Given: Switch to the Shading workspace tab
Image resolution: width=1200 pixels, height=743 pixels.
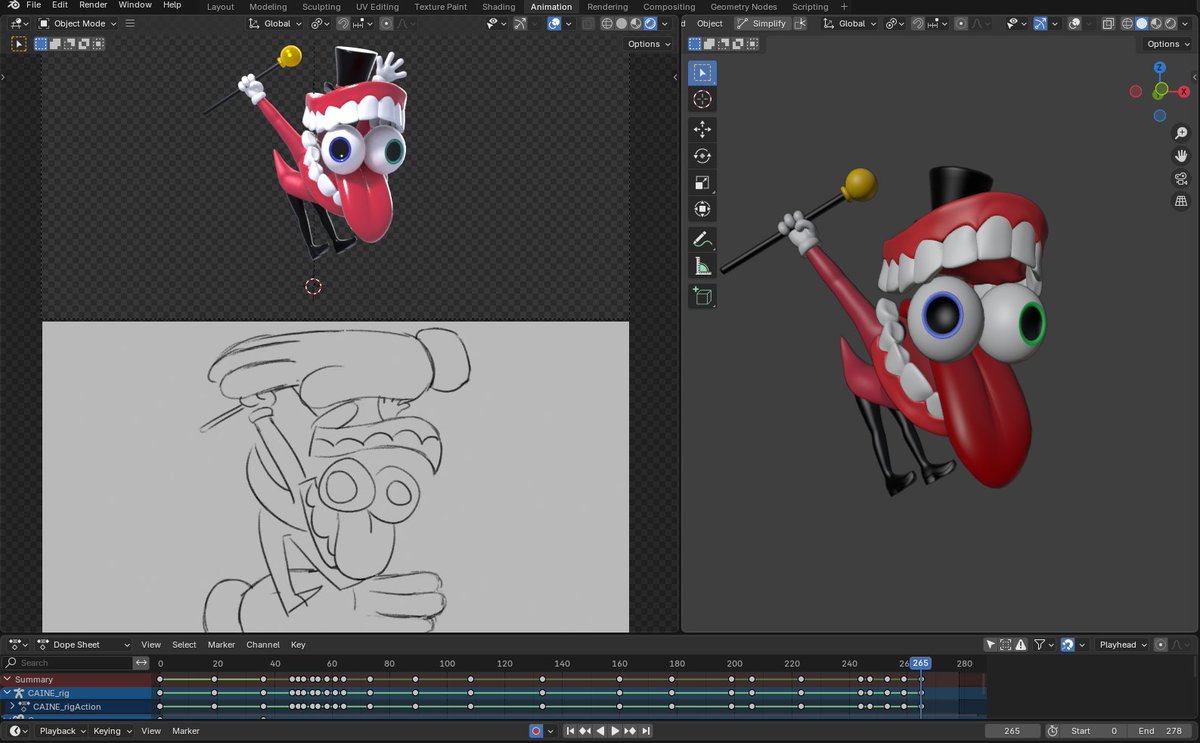Looking at the screenshot, I should [498, 7].
